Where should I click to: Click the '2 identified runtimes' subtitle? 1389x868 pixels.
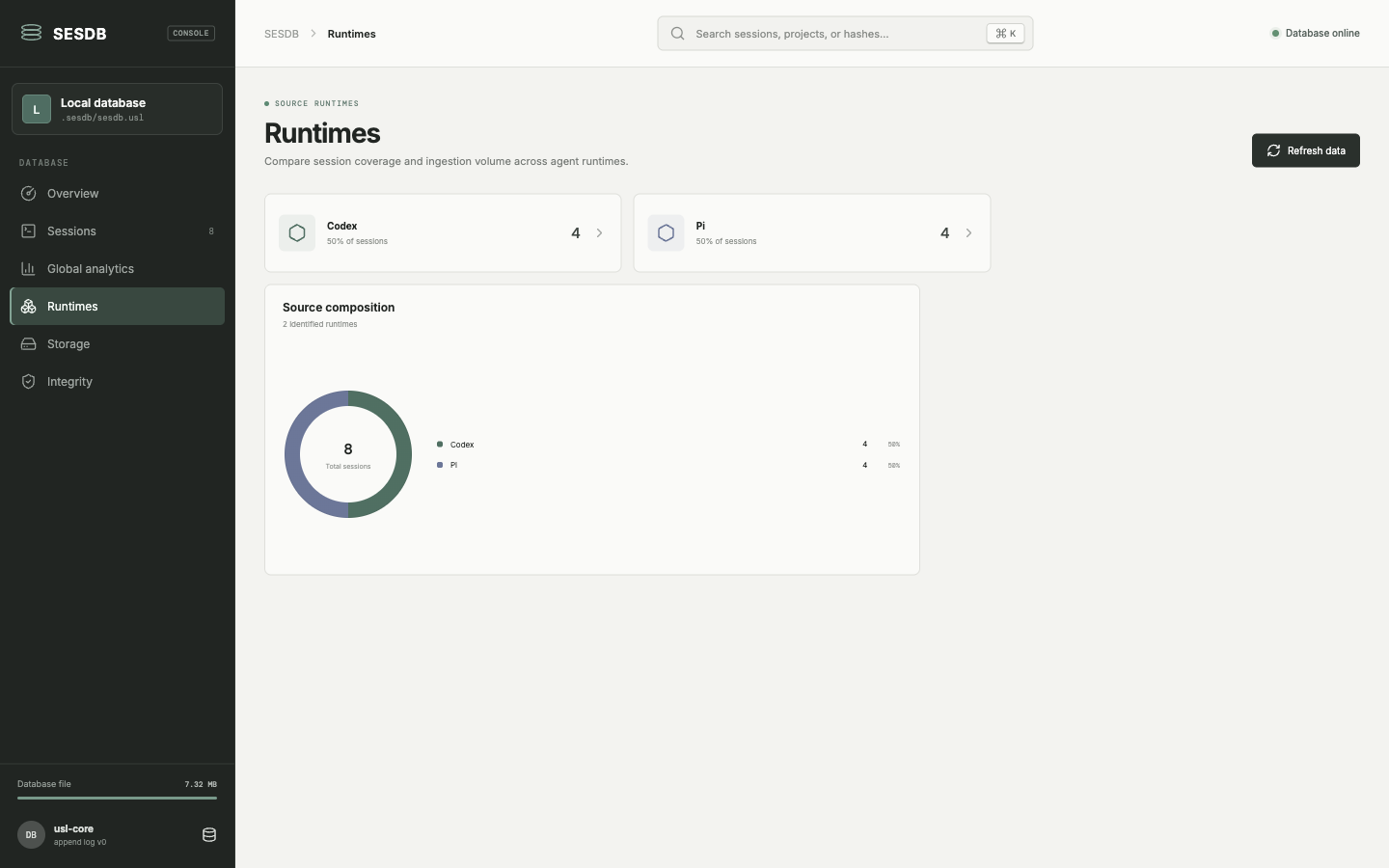coord(320,324)
